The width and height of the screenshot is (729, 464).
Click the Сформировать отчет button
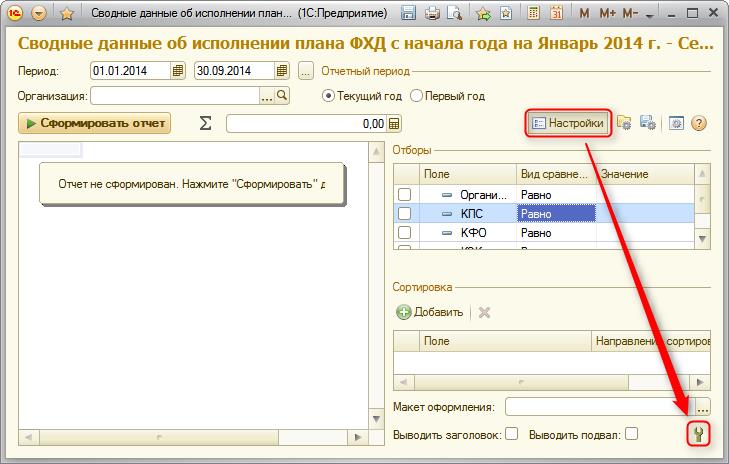pos(94,123)
